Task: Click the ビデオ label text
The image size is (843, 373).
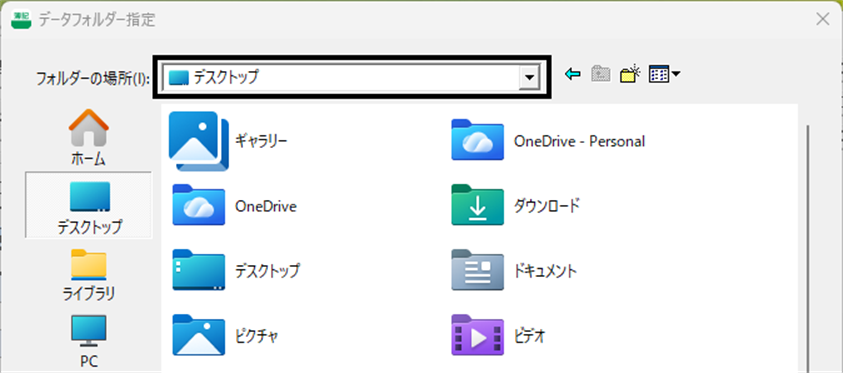Action: pos(530,337)
